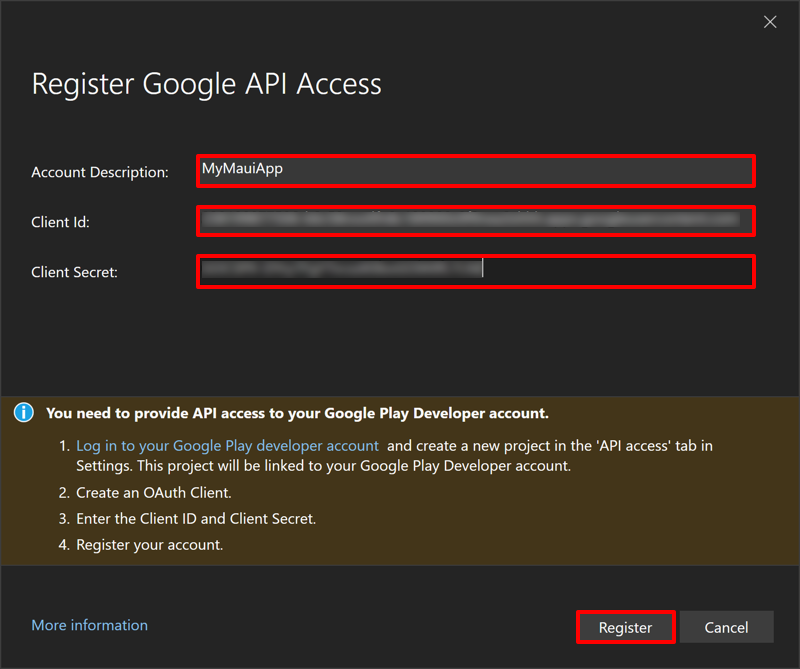Click the blue info icon beside the notice
The width and height of the screenshot is (800, 669).
[x=23, y=412]
